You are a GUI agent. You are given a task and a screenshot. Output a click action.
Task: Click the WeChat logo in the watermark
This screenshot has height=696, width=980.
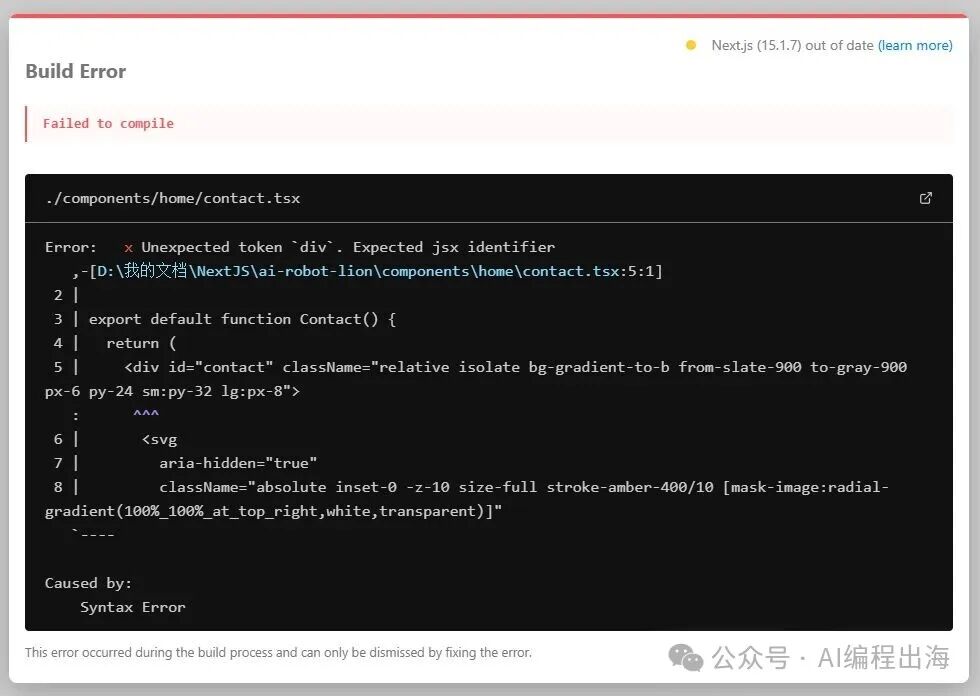[x=686, y=657]
